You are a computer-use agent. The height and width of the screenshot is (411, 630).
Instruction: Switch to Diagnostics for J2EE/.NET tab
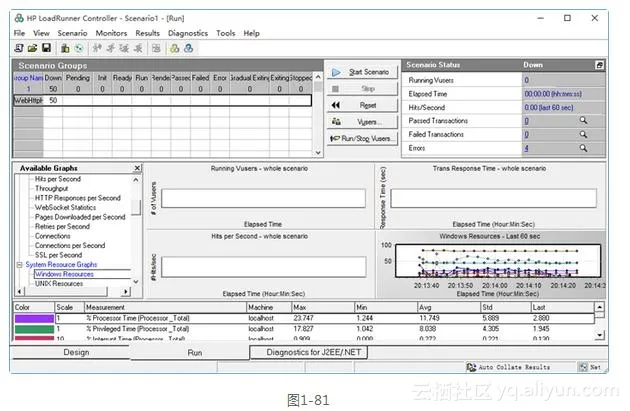(309, 352)
